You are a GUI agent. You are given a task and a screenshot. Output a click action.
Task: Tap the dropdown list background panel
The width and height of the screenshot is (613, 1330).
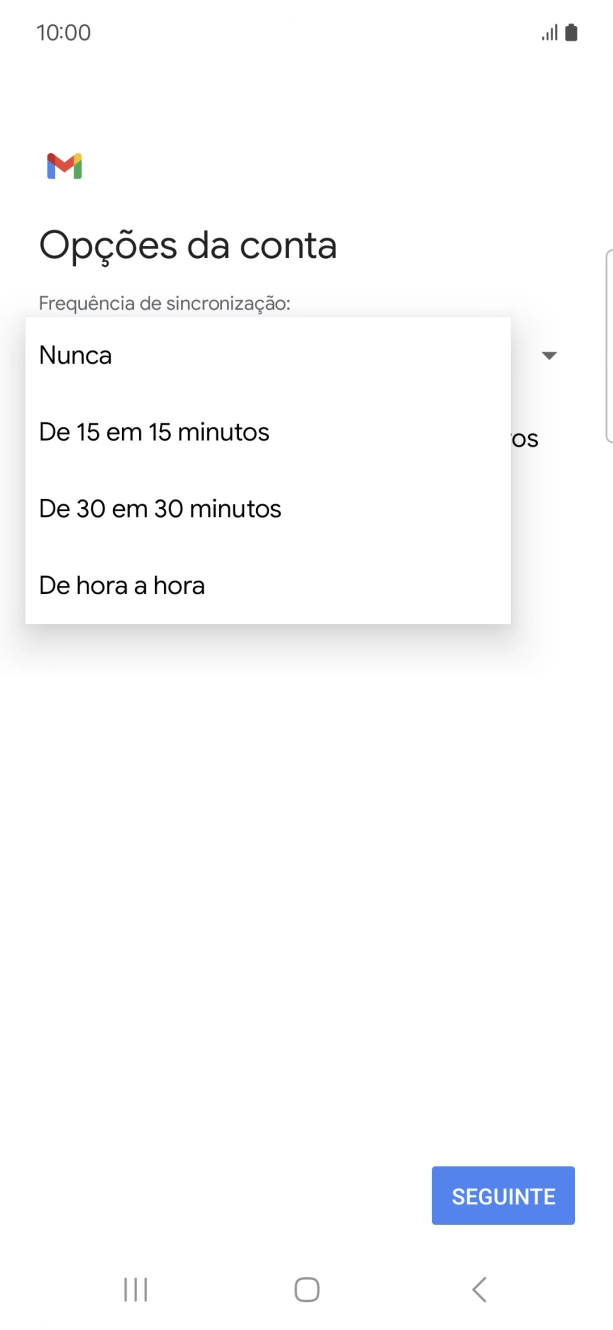[268, 470]
